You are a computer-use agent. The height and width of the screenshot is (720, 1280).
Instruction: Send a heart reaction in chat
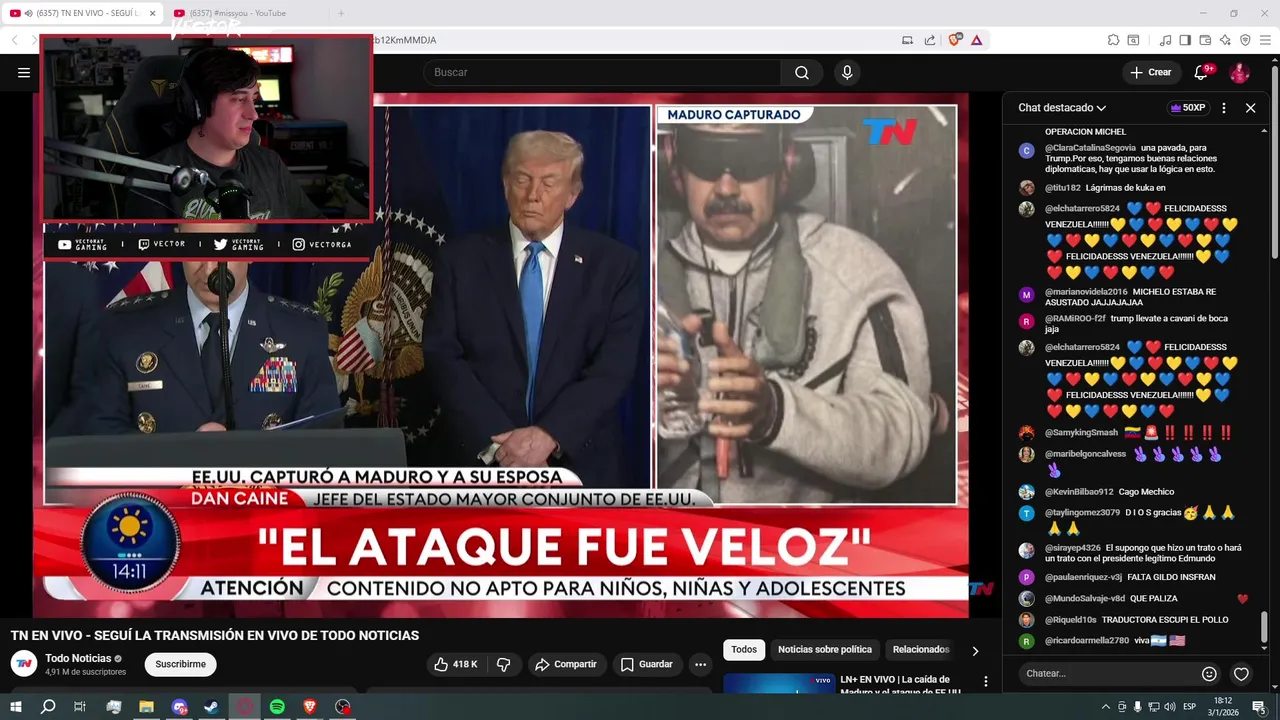click(1241, 674)
